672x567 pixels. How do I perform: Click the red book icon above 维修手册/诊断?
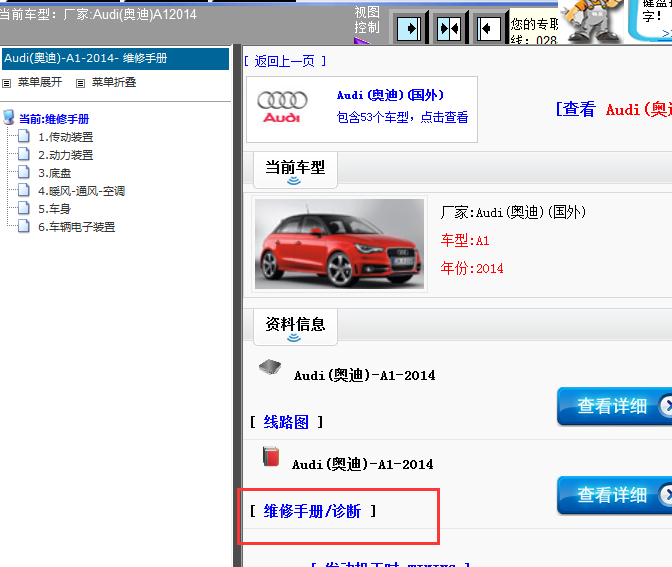pos(271,456)
